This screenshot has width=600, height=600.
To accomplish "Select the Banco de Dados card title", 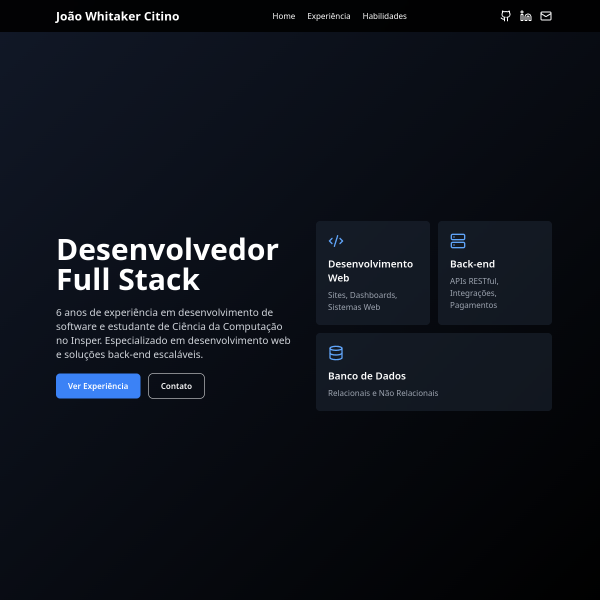I will [367, 376].
